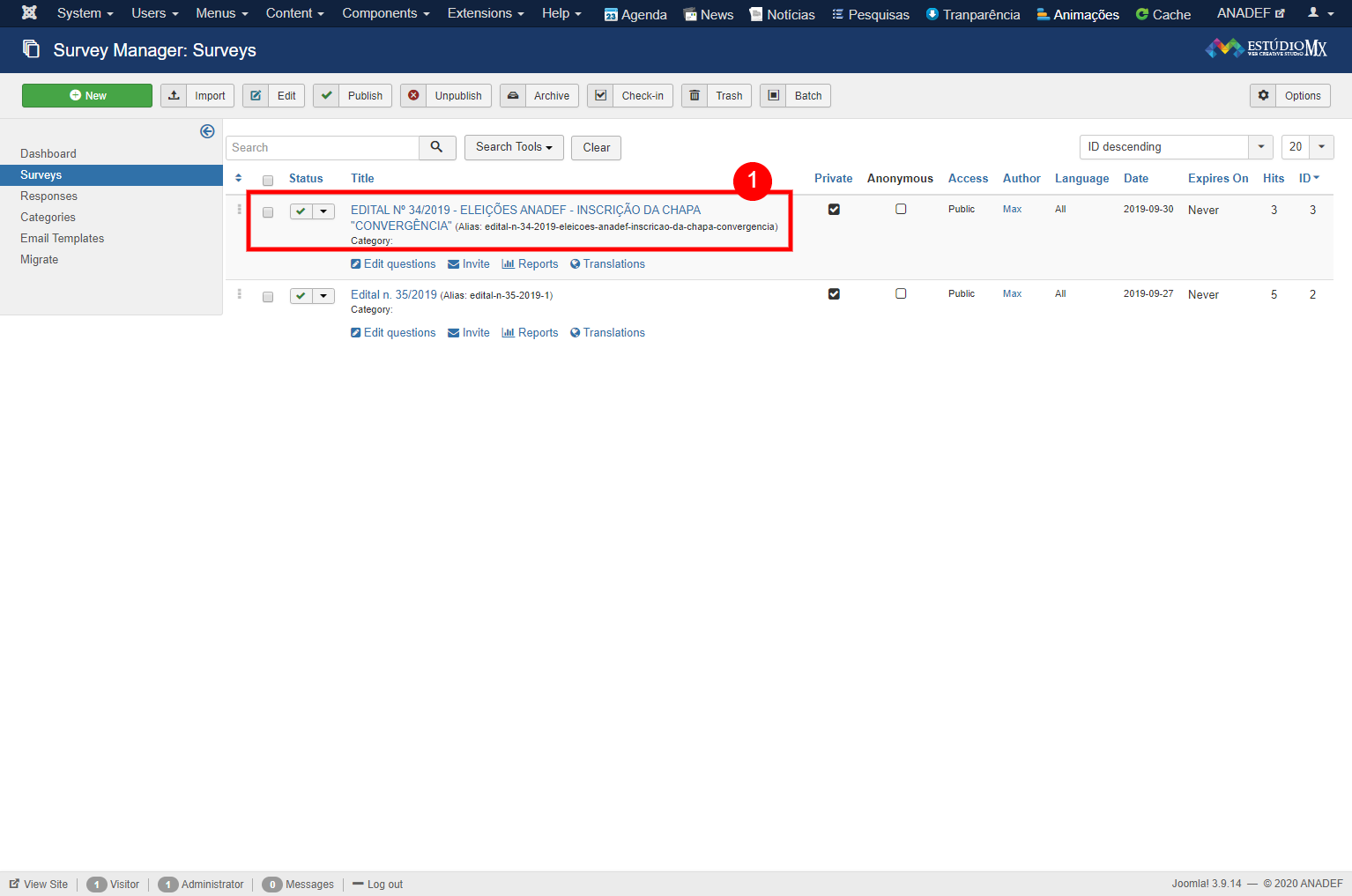
Task: Check the select-all checkbox in header
Action: point(268,180)
